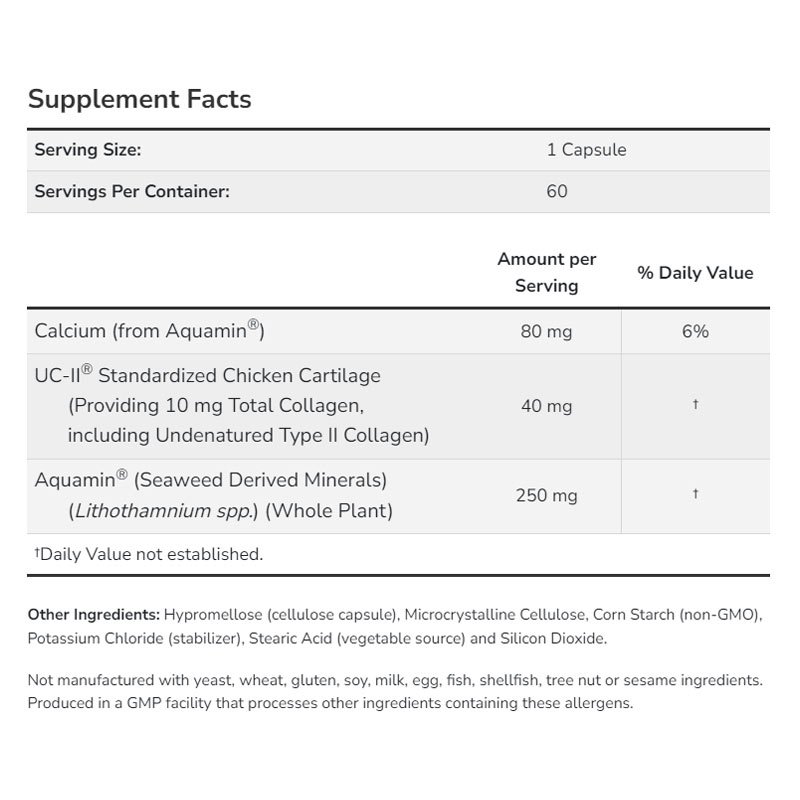The image size is (800, 800).
Task: Select the 80 mg calcium amount
Action: pyautogui.click(x=546, y=331)
